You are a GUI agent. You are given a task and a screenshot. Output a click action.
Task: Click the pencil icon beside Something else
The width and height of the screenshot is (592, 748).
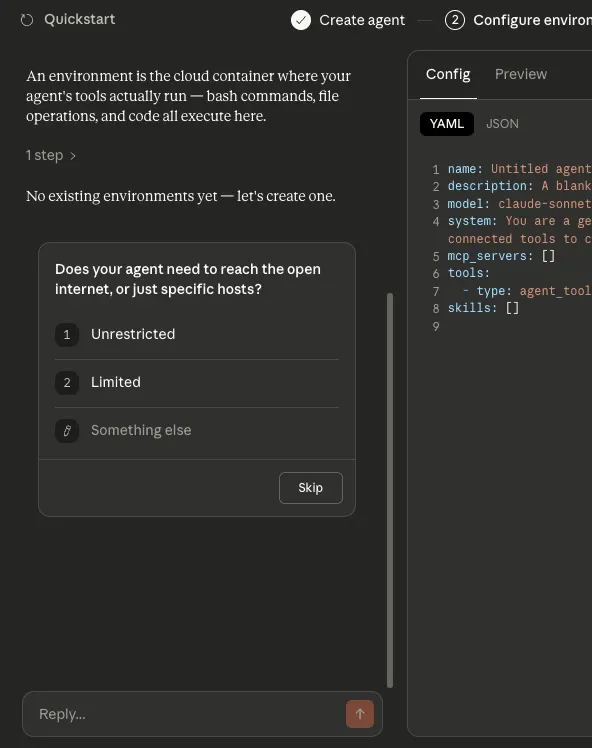click(x=67, y=430)
